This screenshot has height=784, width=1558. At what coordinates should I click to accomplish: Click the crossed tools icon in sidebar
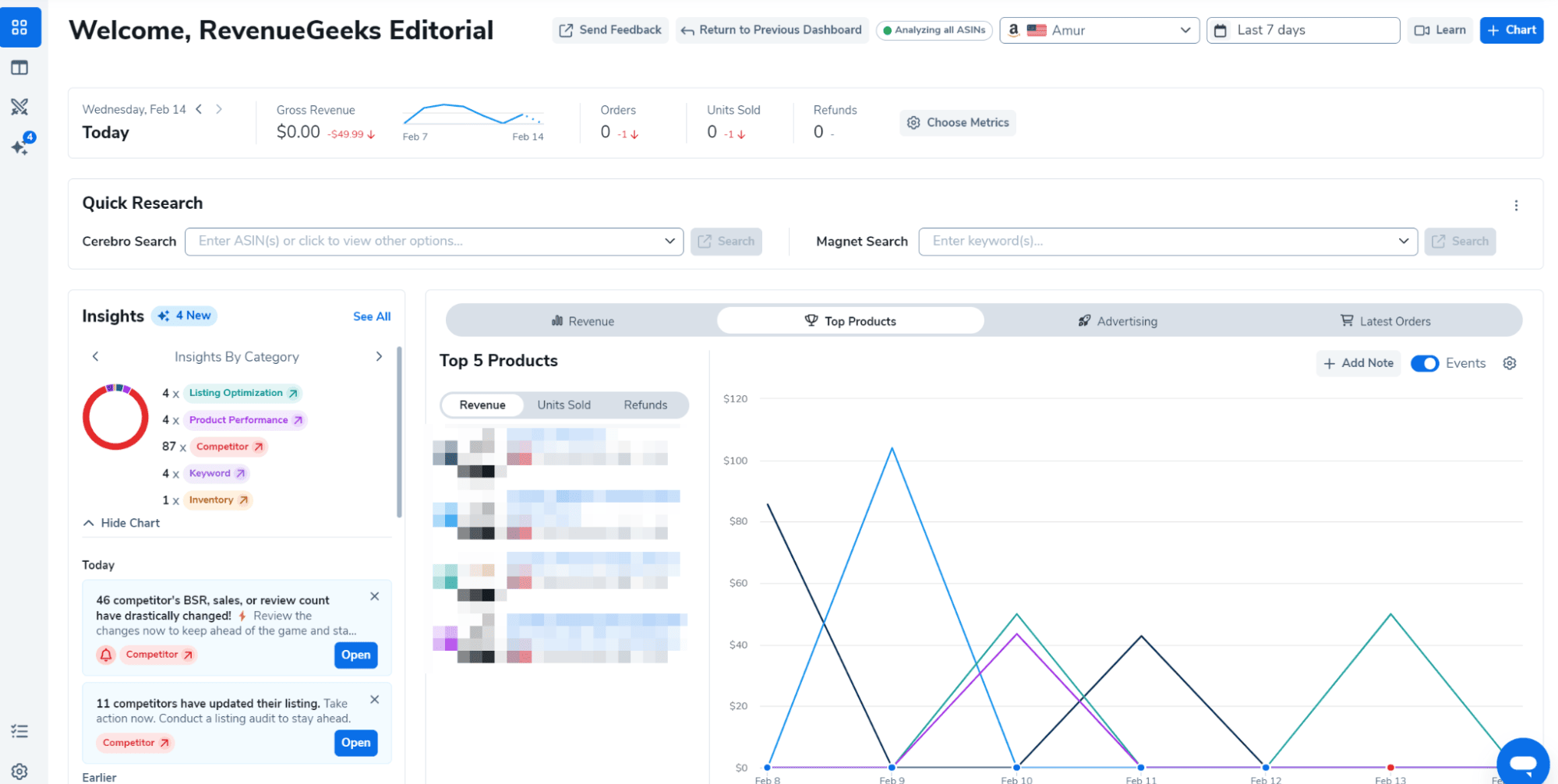(x=20, y=107)
